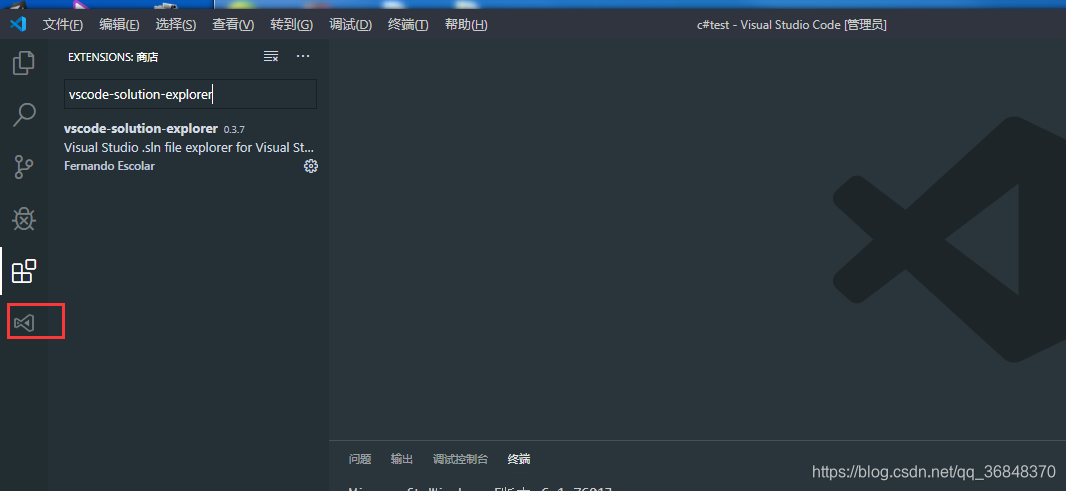The image size is (1066, 491).
Task: Select the vscode-solution-explorer extension title
Action: click(141, 129)
